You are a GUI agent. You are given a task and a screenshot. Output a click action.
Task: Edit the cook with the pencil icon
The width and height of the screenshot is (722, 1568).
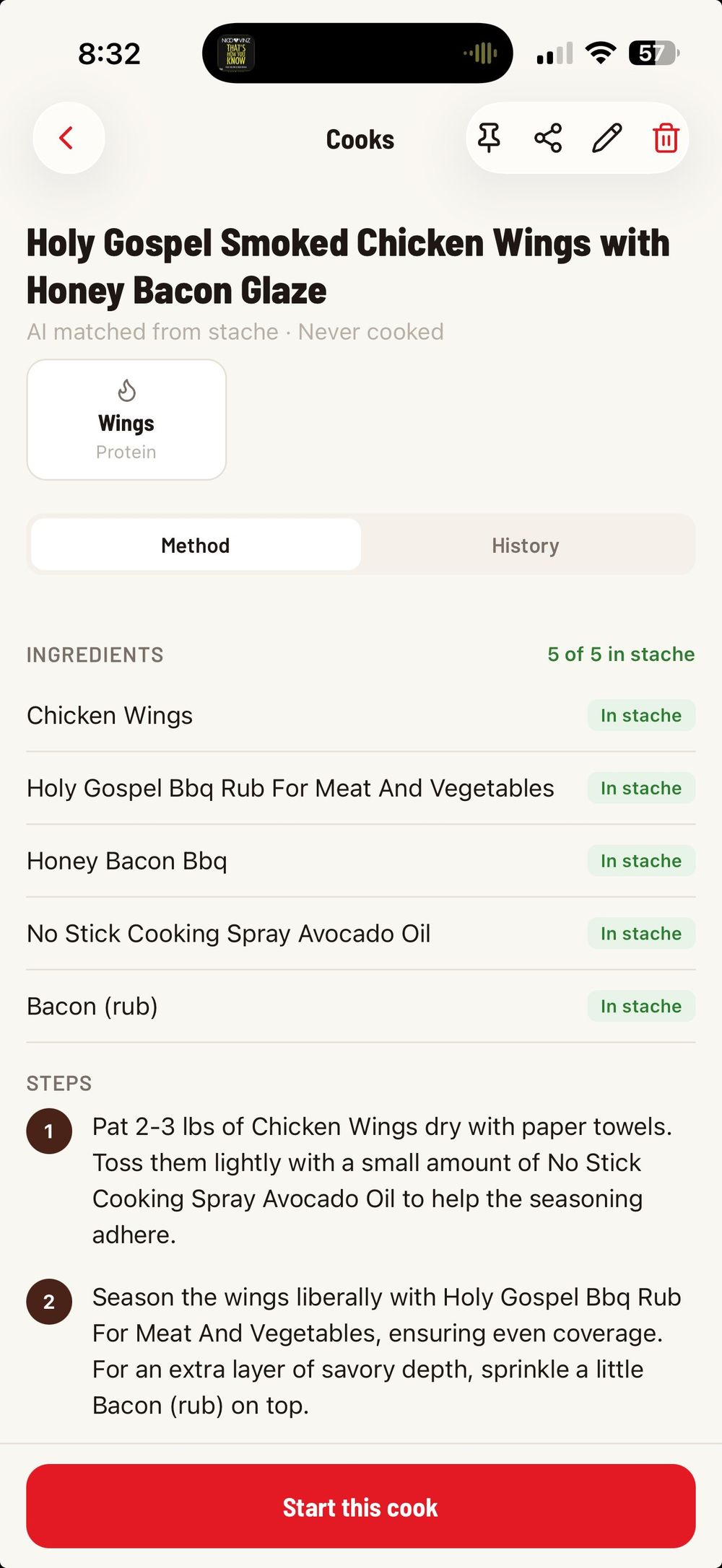[607, 138]
